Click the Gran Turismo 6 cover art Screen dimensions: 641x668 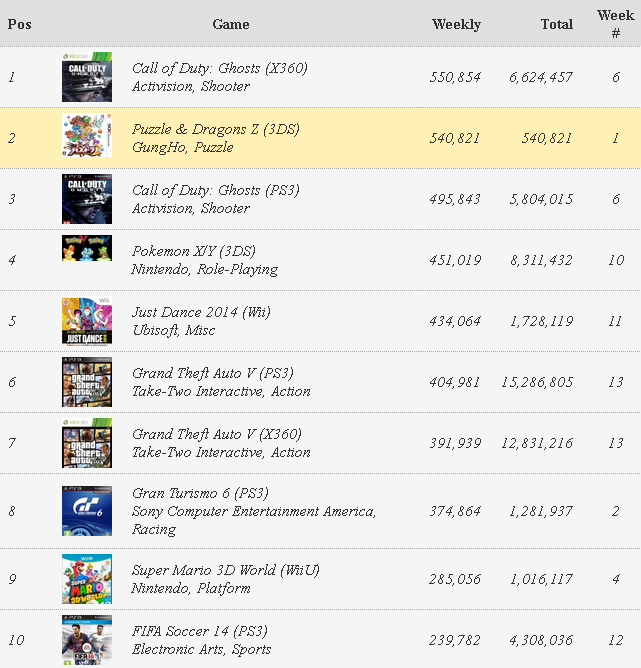(x=87, y=511)
